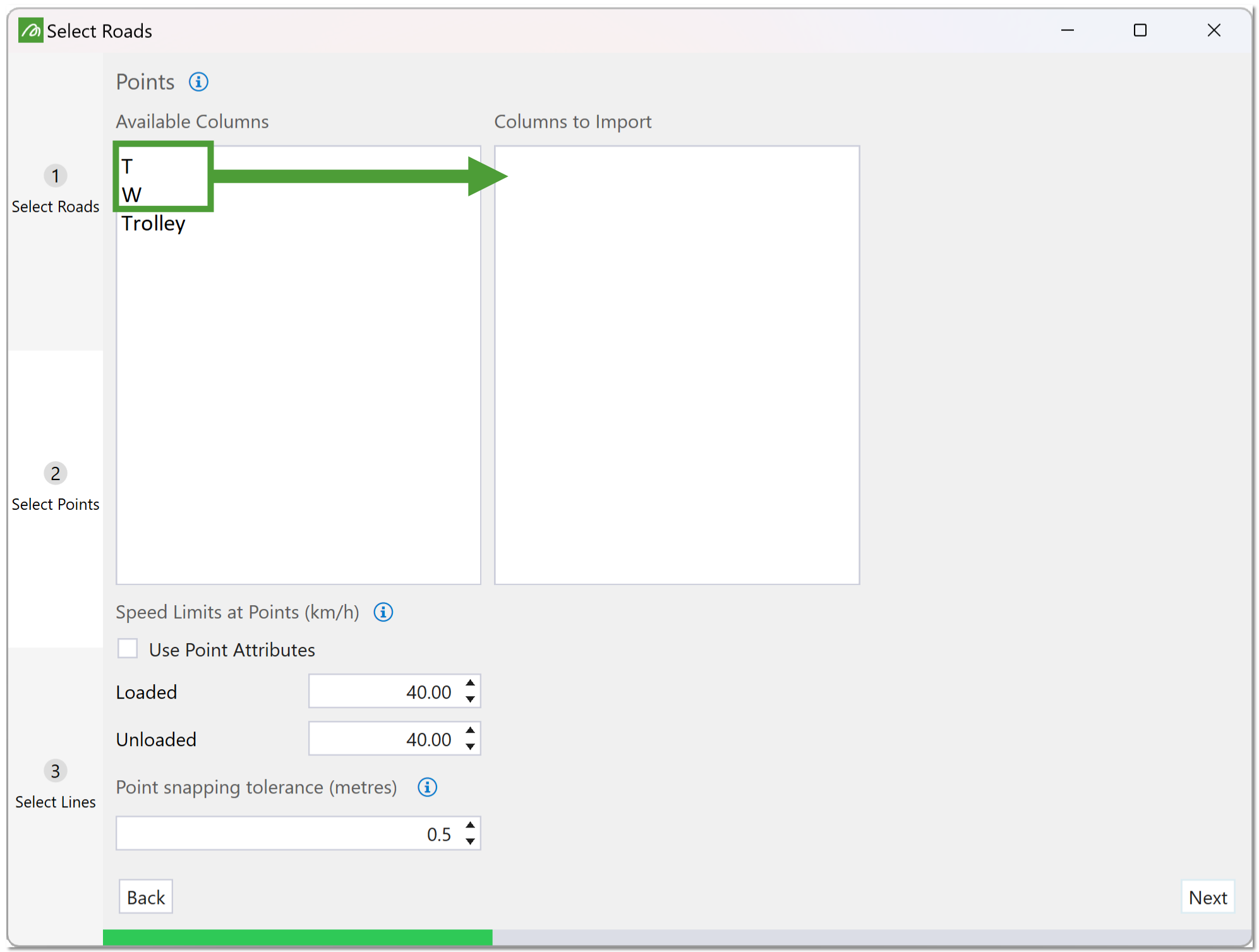Select step 1 Select Roads circle
Viewport: 1259px width, 952px height.
point(56,176)
